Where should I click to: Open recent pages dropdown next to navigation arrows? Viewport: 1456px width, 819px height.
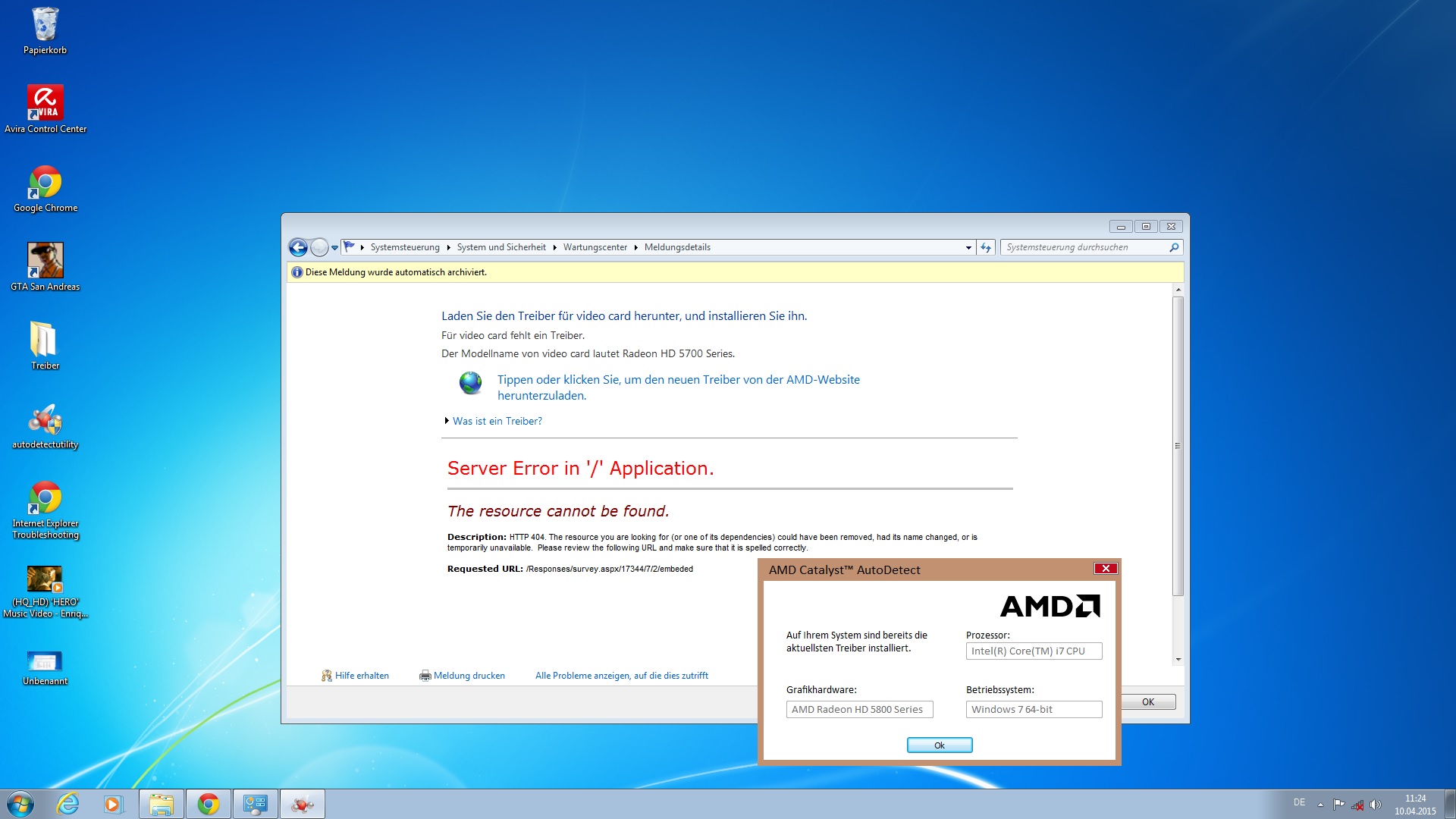tap(334, 247)
